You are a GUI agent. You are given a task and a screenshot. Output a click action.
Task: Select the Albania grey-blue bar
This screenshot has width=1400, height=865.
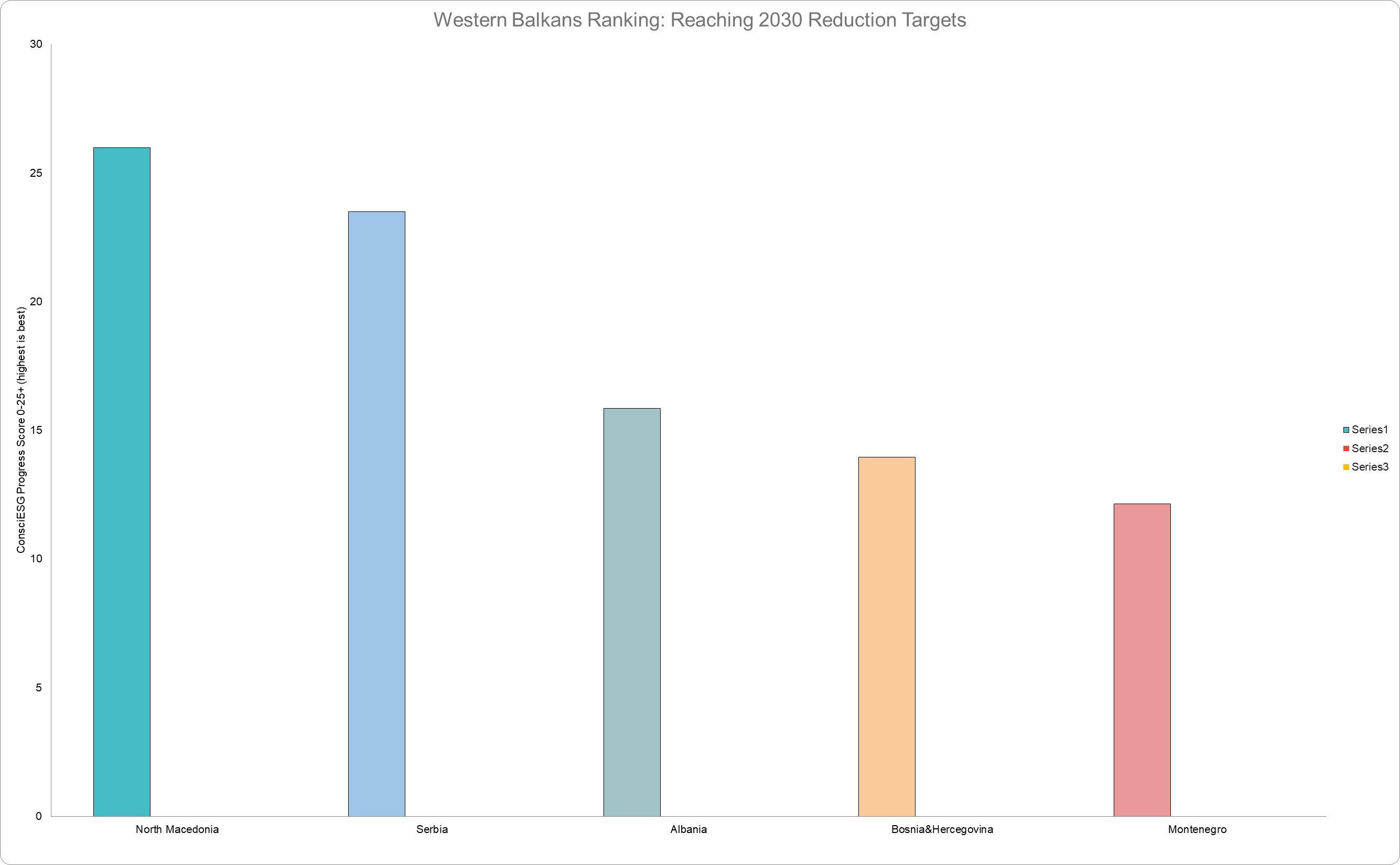coord(632,612)
